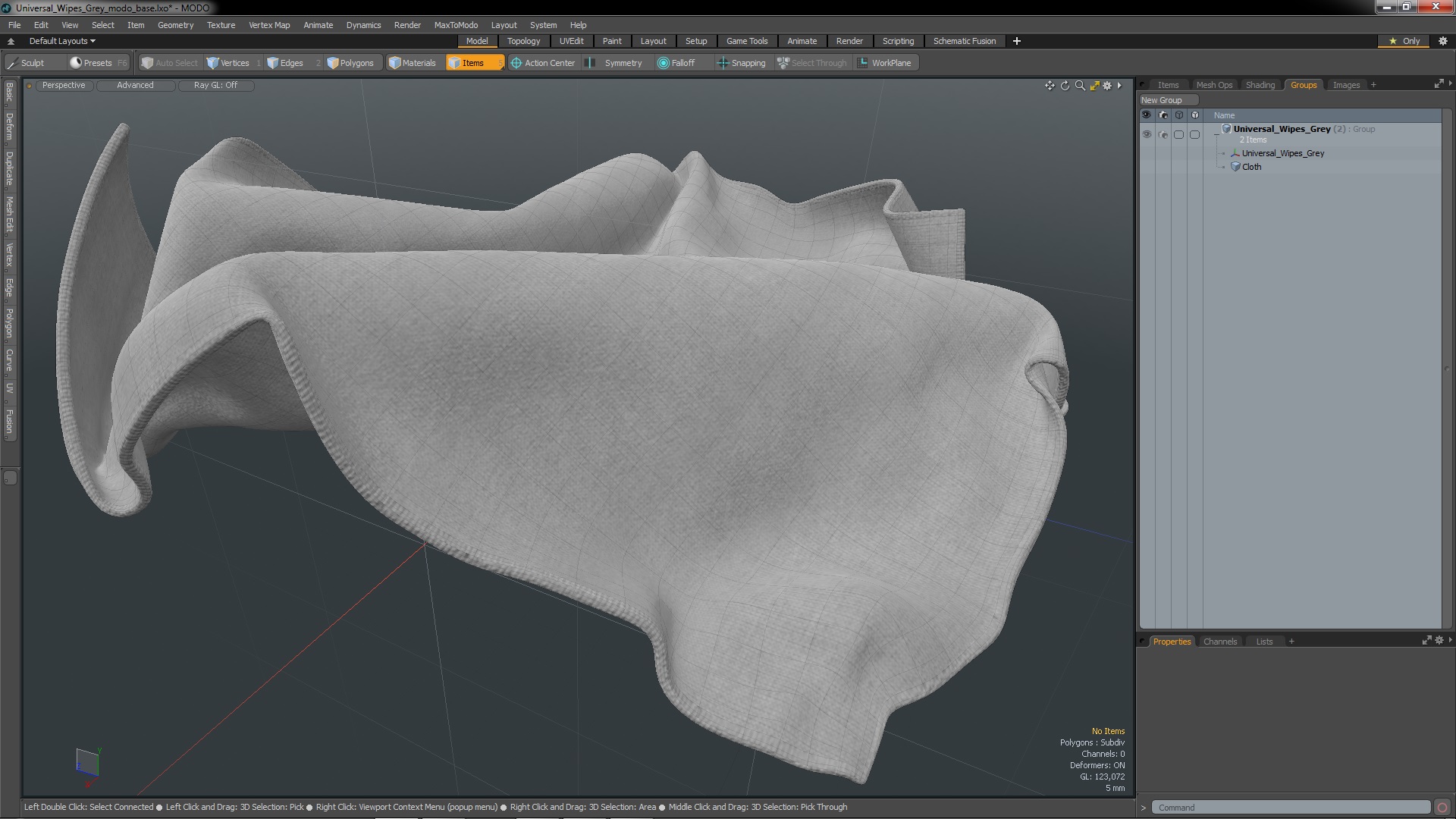Open the Geometry menu
This screenshot has height=819, width=1456.
(175, 25)
